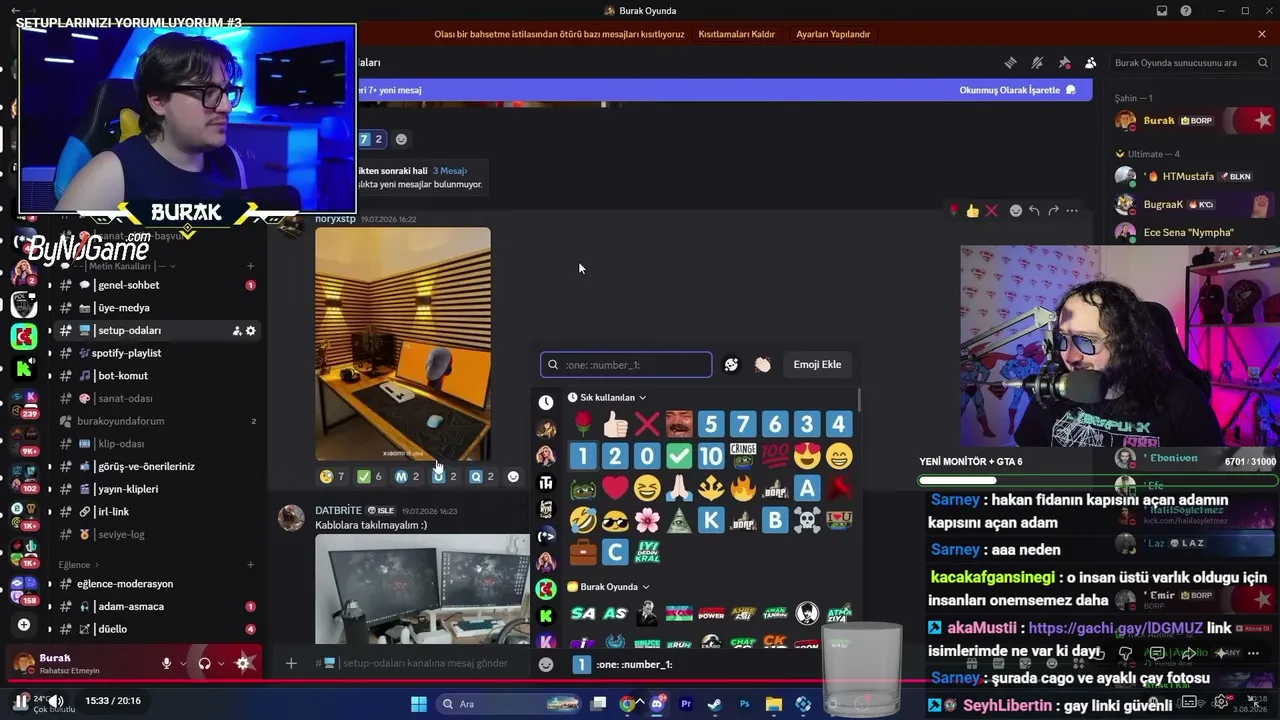This screenshot has height=720, width=1280.
Task: Open headphone output options arrow
Action: pyautogui.click(x=221, y=663)
